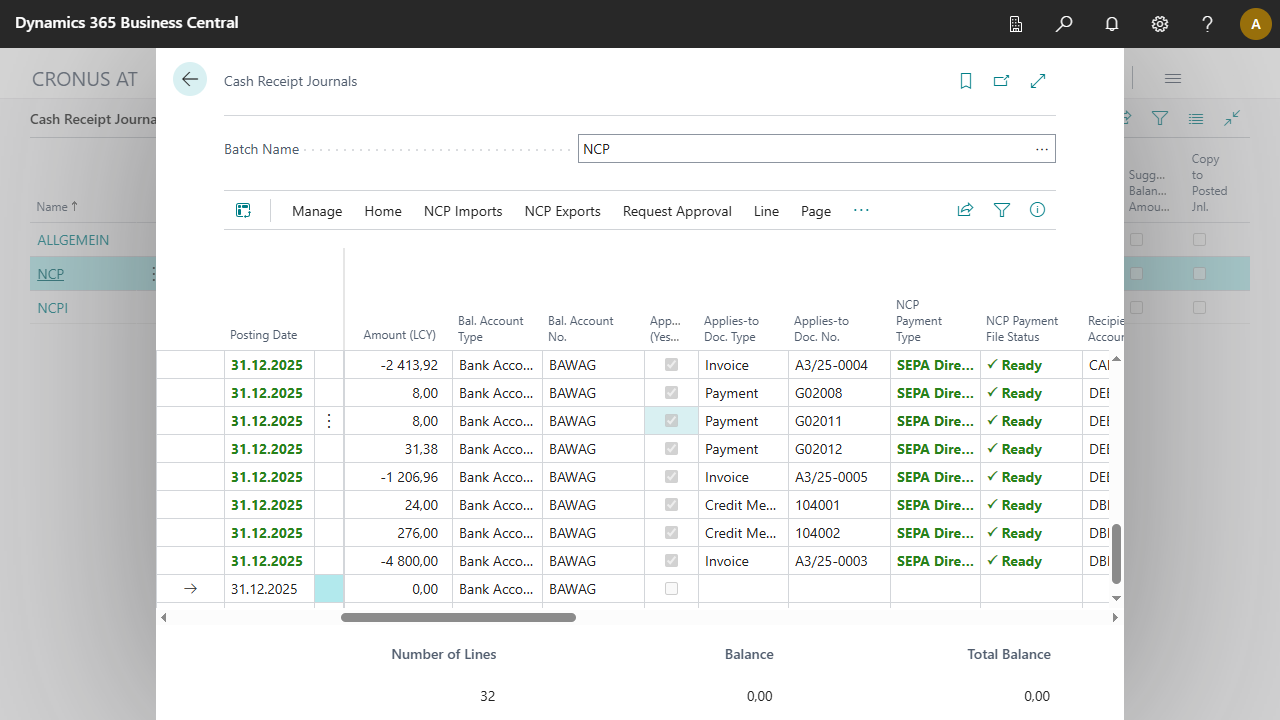1280x720 pixels.
Task: Select Credit Memo cell for 104002
Action: [x=743, y=533]
